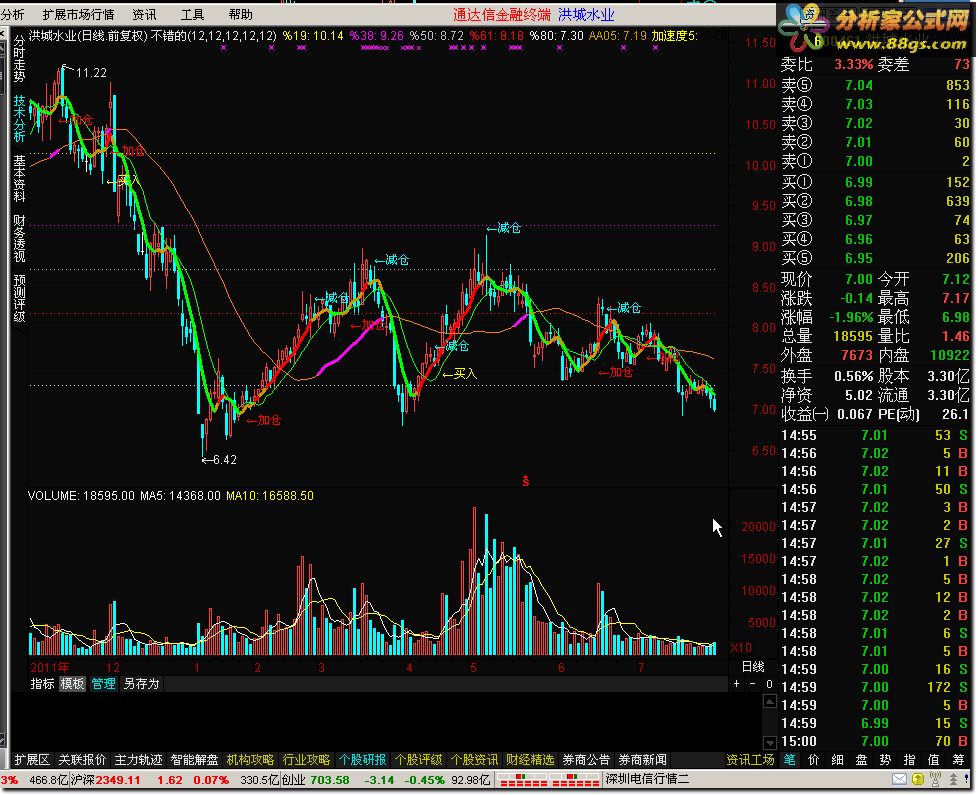Click the double up-arrow status icon
The image size is (978, 795).
pos(953,779)
